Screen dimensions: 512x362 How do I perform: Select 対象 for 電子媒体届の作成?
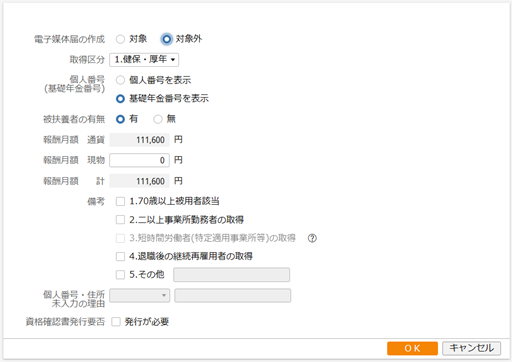120,39
